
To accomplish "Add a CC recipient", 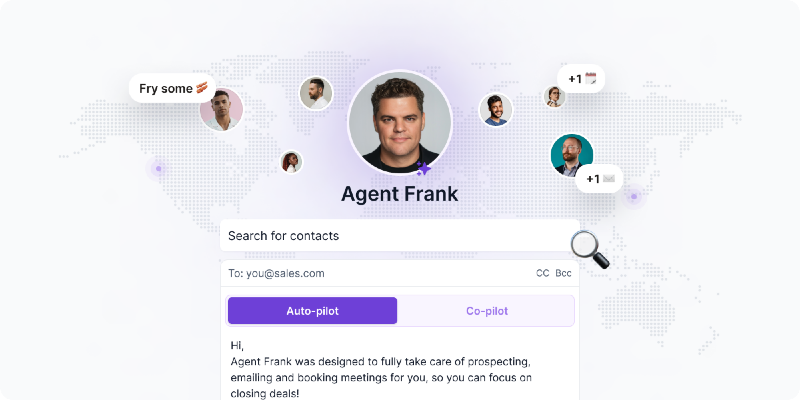I will pyautogui.click(x=542, y=273).
